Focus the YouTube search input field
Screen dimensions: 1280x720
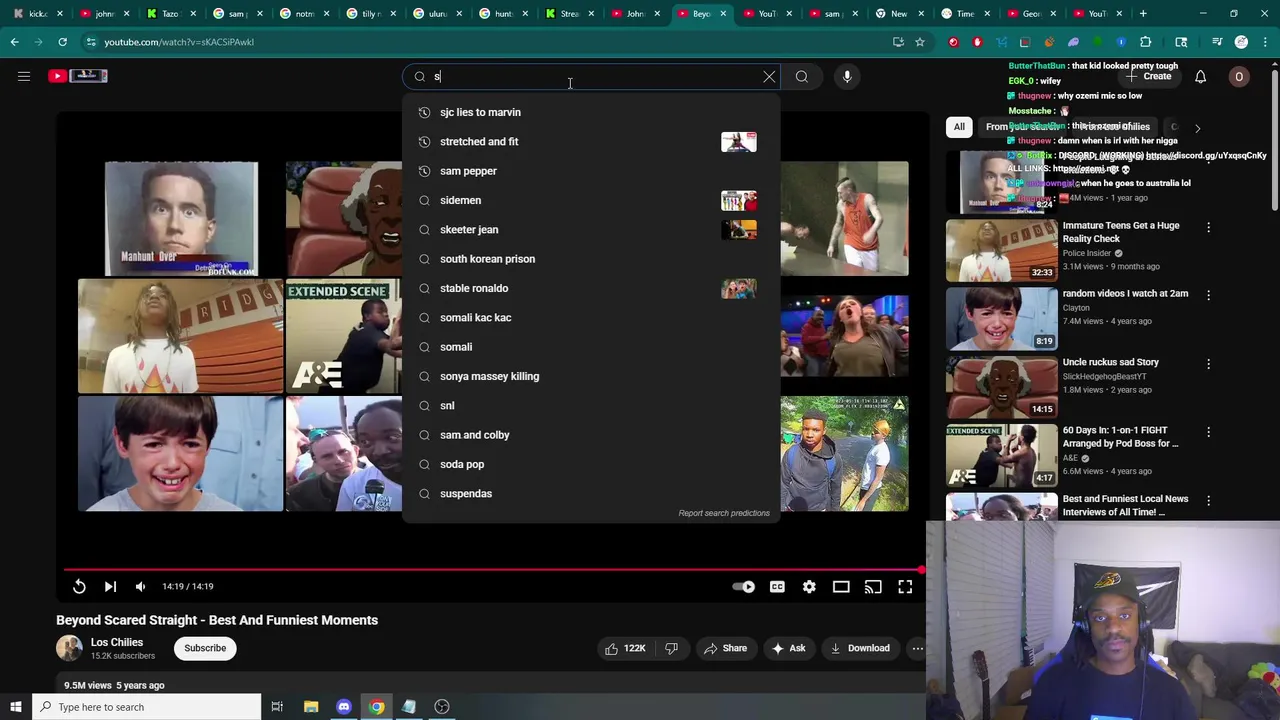point(590,76)
